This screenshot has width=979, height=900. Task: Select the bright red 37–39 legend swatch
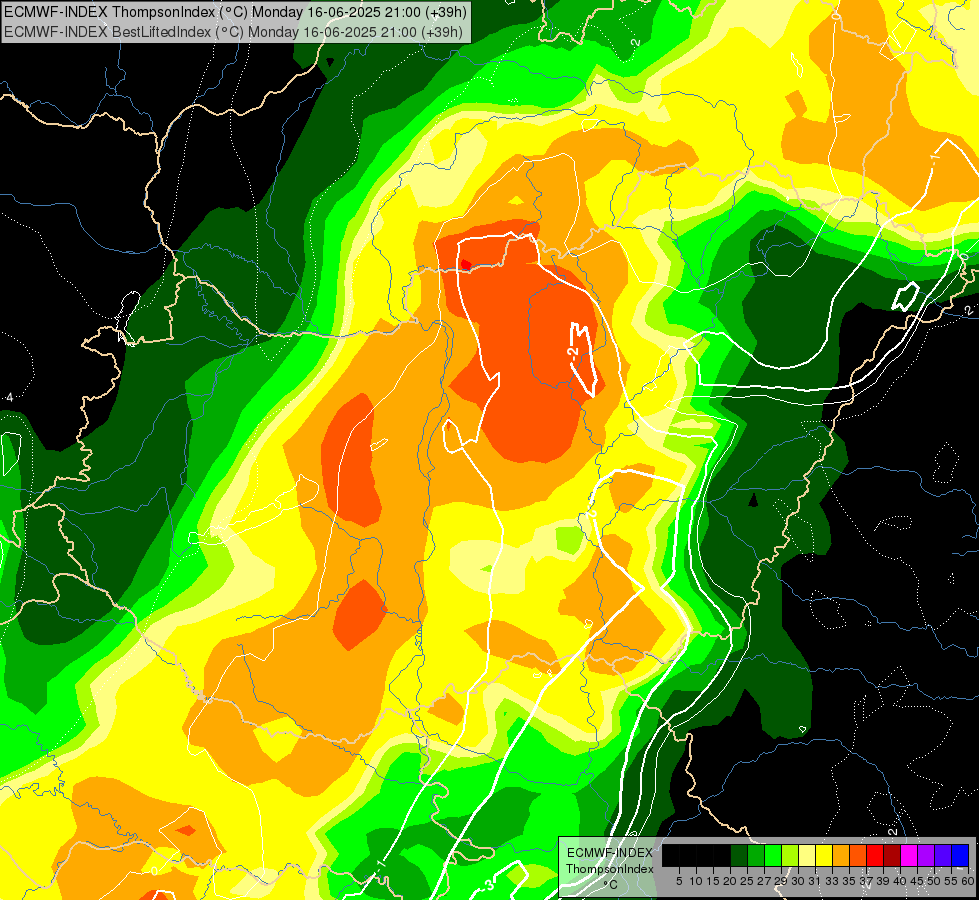pos(875,855)
